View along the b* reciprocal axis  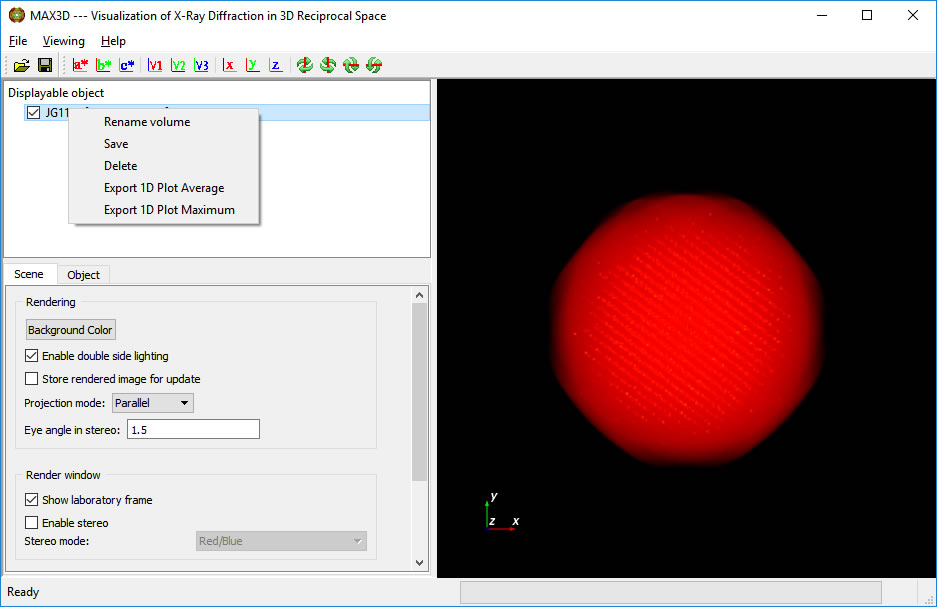click(104, 65)
